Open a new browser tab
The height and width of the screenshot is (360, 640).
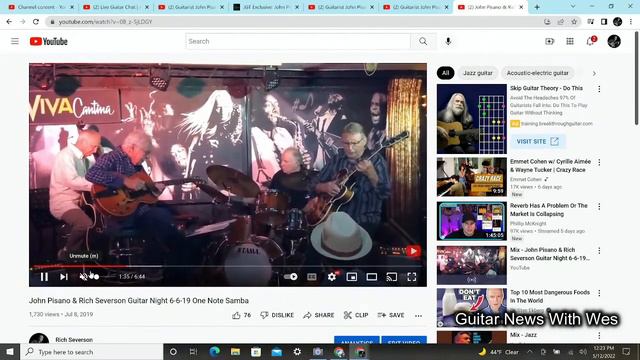tap(537, 7)
